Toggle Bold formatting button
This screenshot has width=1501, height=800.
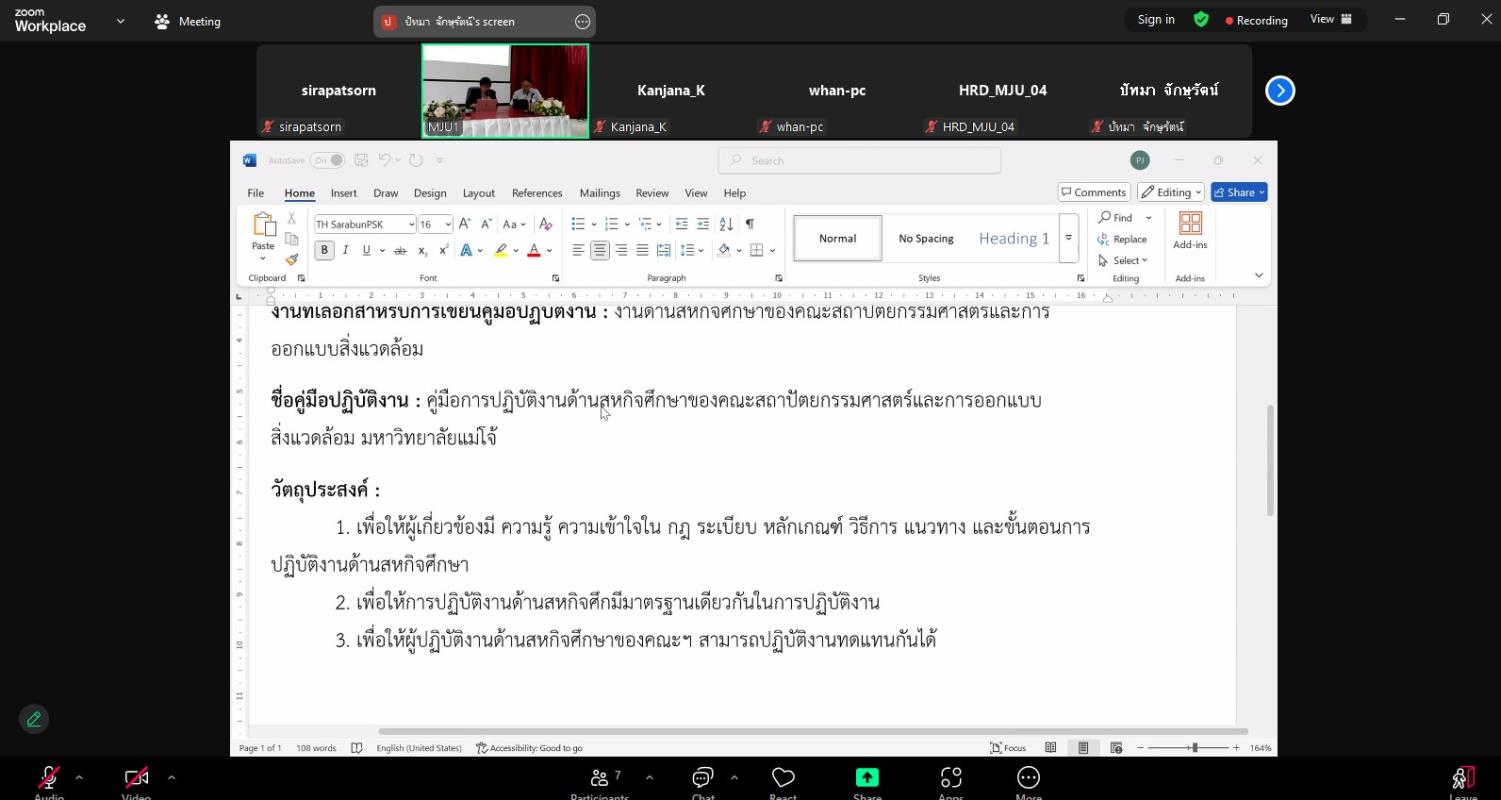tap(324, 250)
